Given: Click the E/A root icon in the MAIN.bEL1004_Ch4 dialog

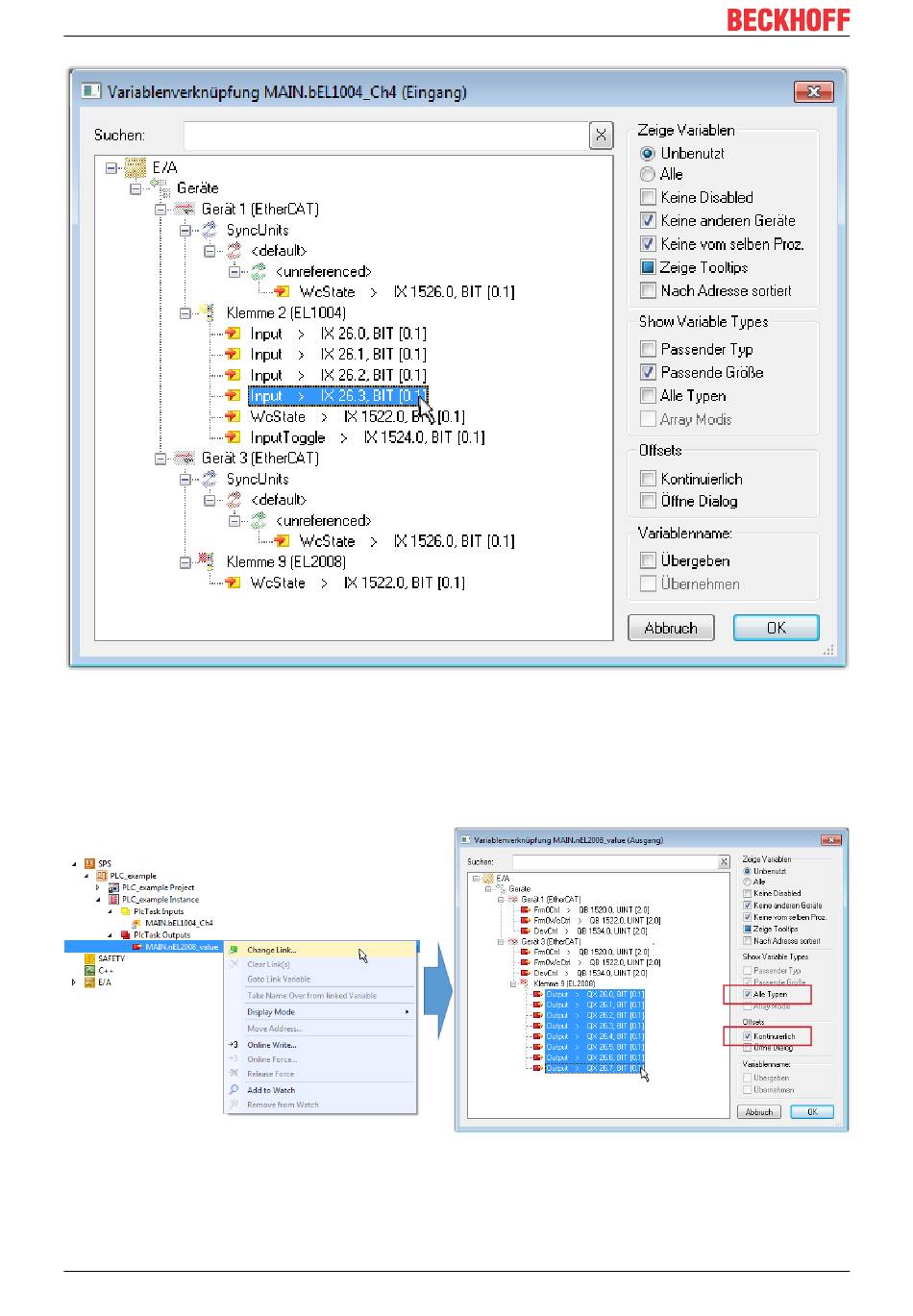Looking at the screenshot, I should pos(136,168).
